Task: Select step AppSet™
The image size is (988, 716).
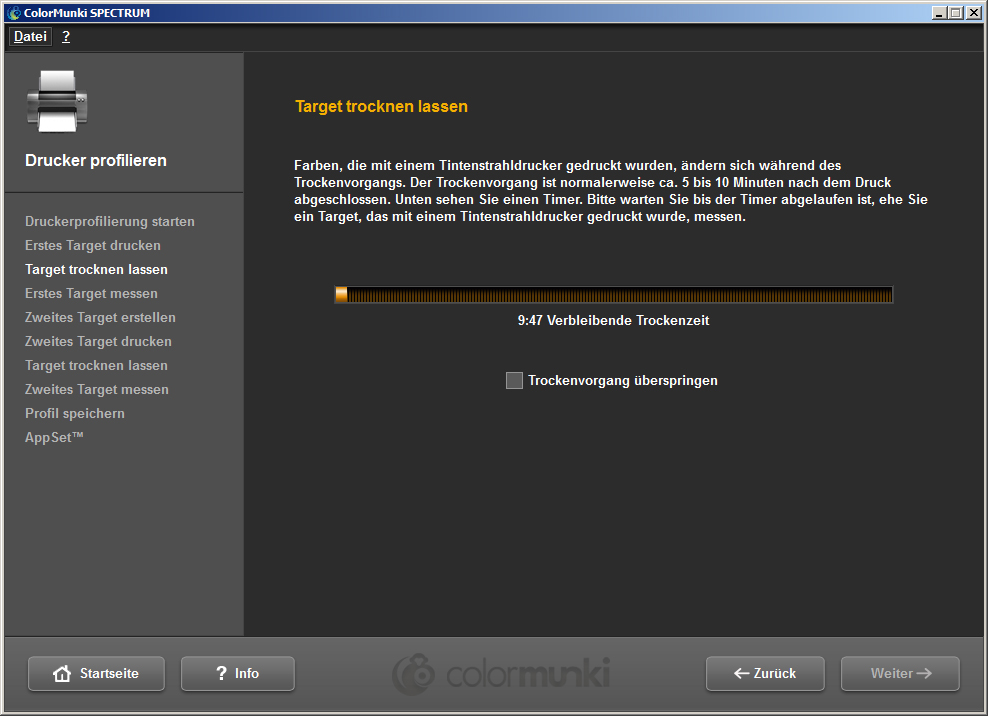Action: tap(54, 437)
